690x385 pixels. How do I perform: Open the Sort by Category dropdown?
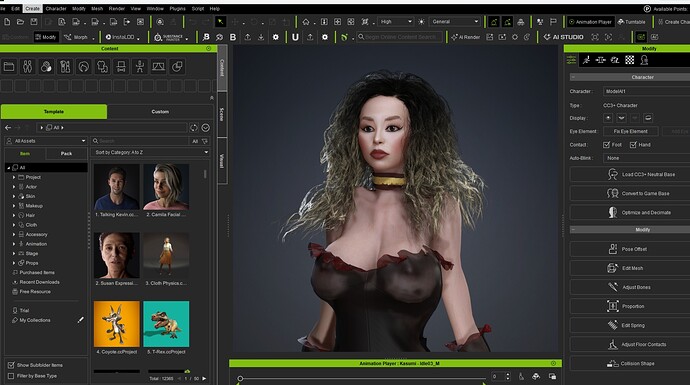click(150, 152)
